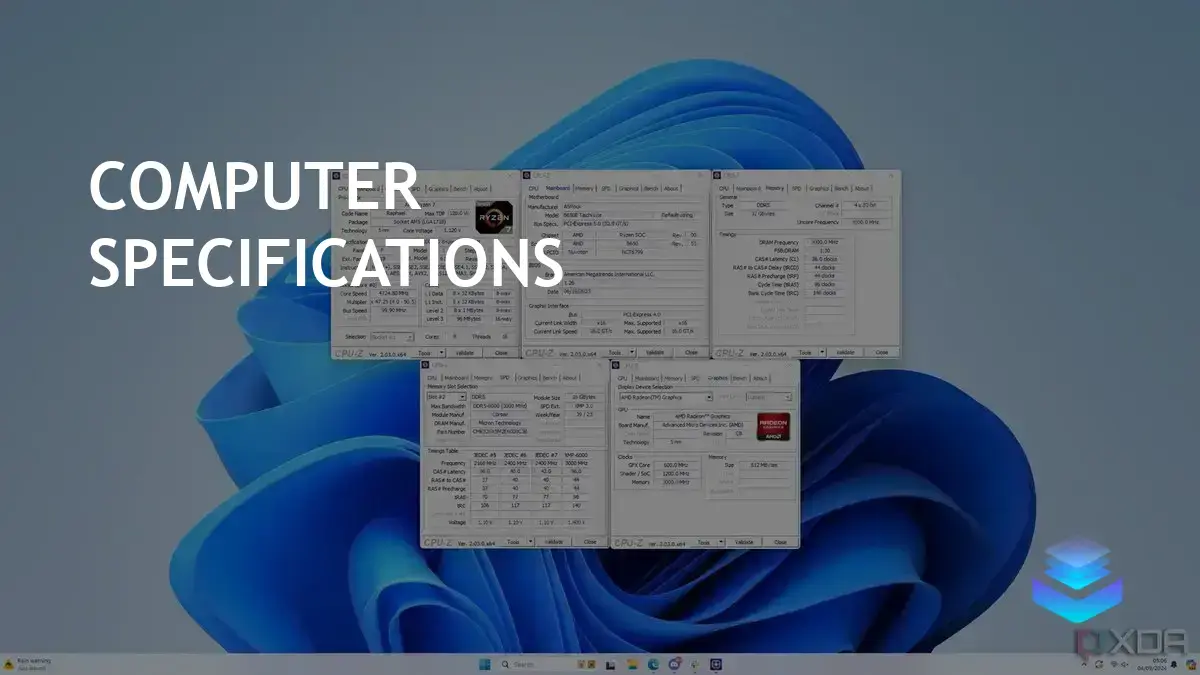Click the Level 3 96 MBytes cache value
This screenshot has height=675, width=1200.
(x=469, y=319)
